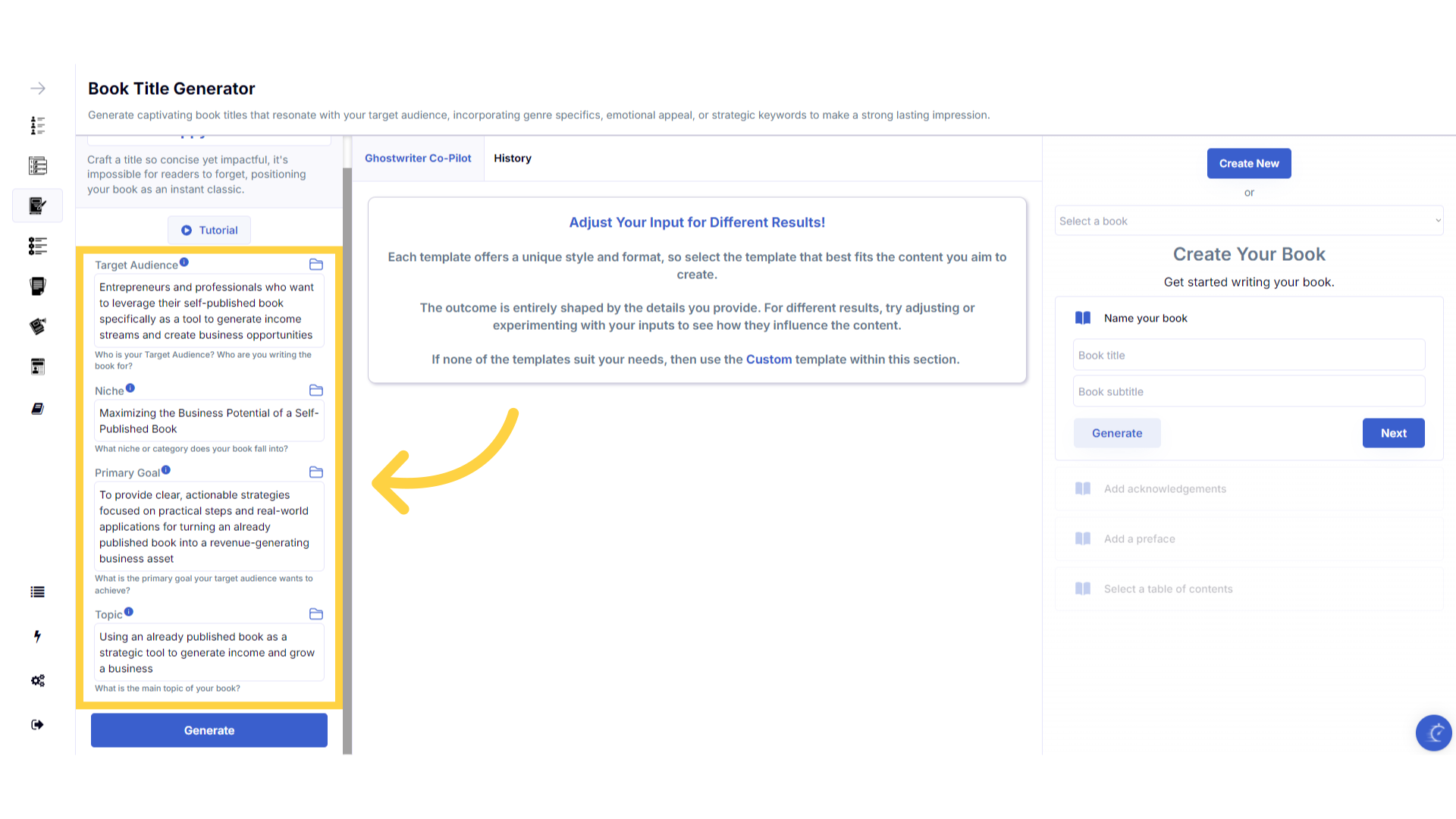Image resolution: width=1456 pixels, height=819 pixels.
Task: Open folder icon next to Target Audience
Action: (316, 265)
